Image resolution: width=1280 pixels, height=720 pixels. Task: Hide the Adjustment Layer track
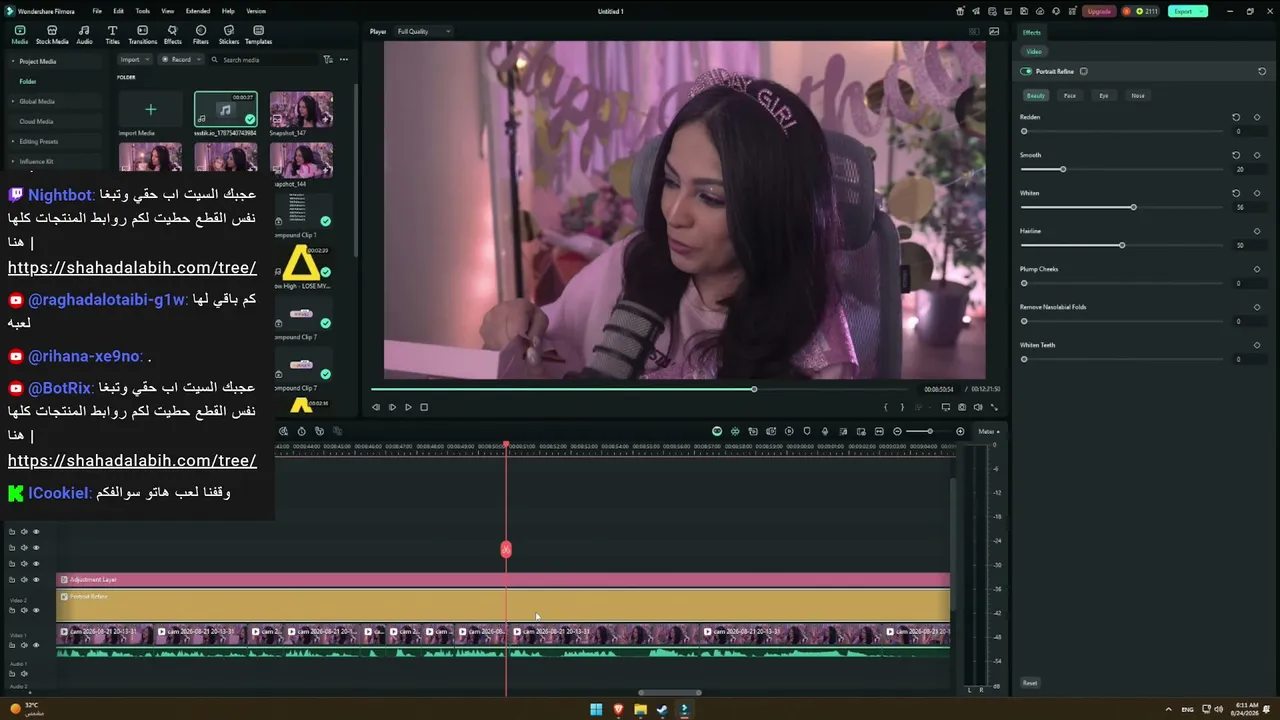pyautogui.click(x=36, y=580)
